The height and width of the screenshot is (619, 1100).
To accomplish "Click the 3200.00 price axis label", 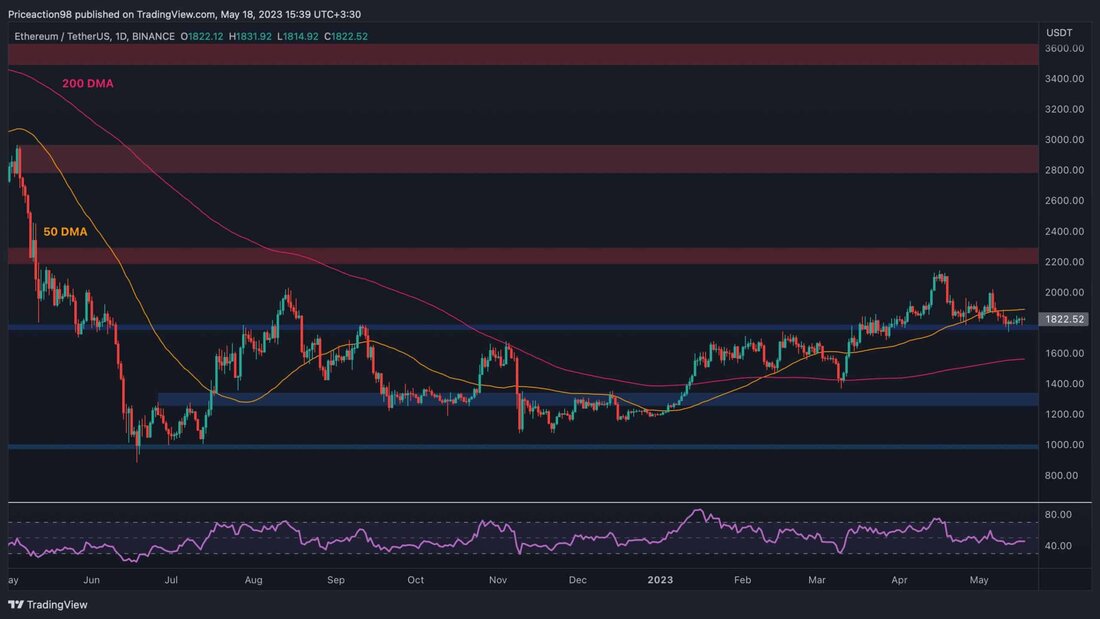I will (1064, 109).
